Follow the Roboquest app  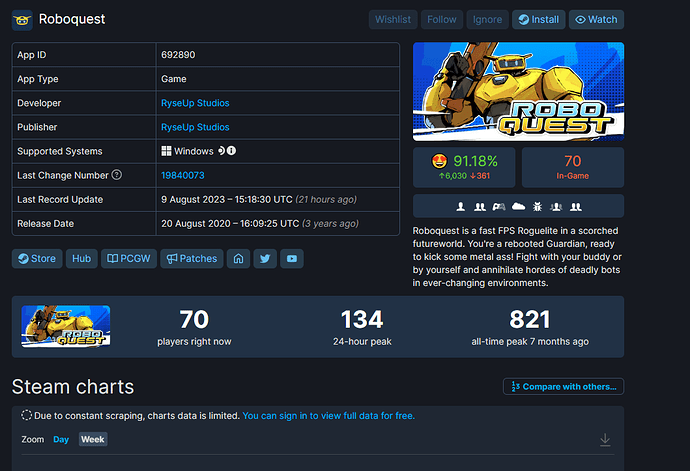click(x=442, y=20)
